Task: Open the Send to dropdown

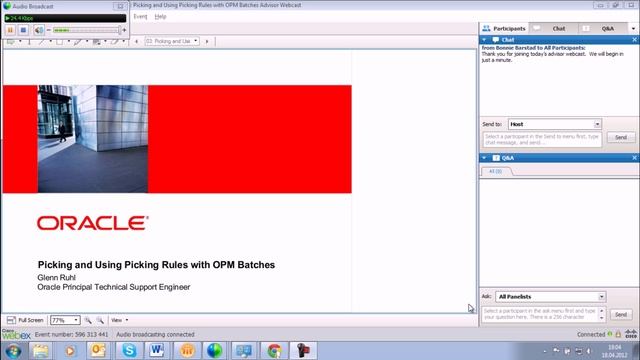Action: pos(554,124)
